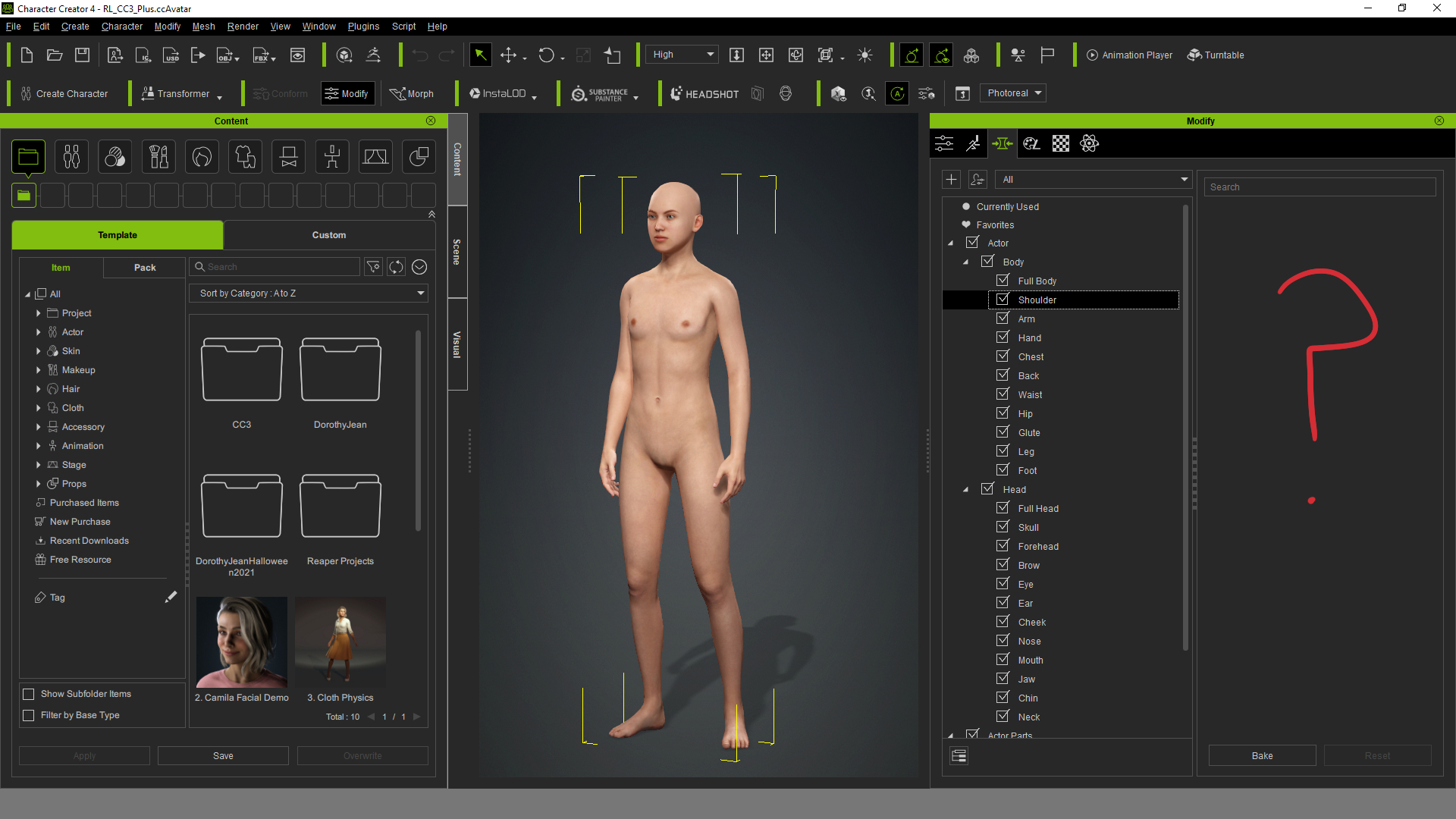Expand the Project tree node
This screenshot has width=1456, height=819.
pyautogui.click(x=38, y=313)
